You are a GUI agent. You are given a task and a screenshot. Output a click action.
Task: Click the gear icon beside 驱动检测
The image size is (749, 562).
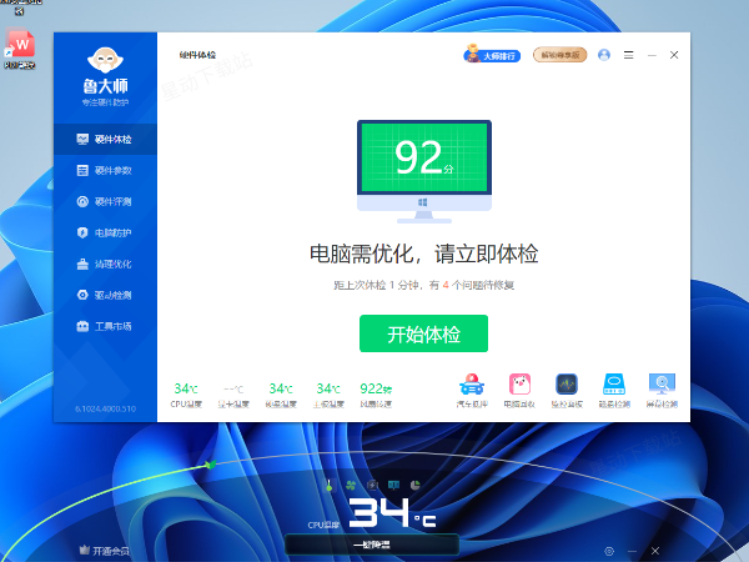point(83,295)
